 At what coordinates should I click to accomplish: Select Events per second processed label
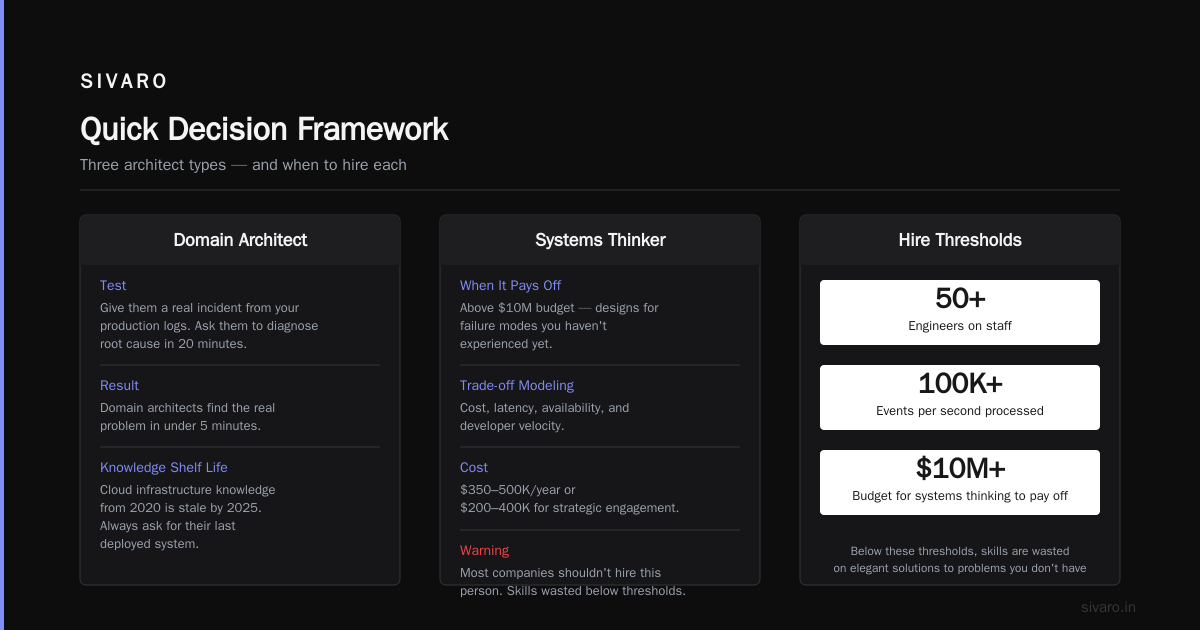(x=960, y=411)
